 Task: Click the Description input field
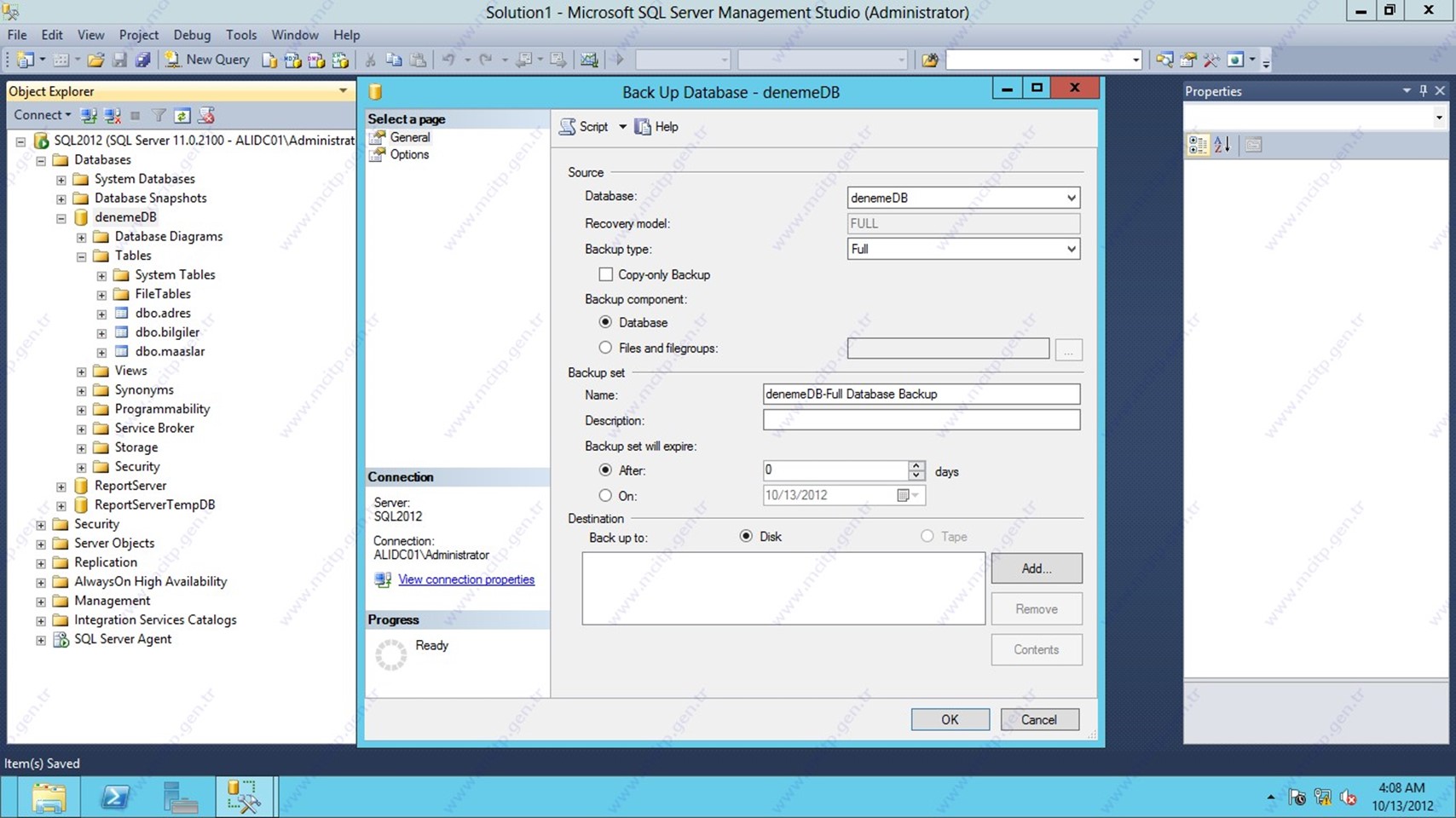922,419
